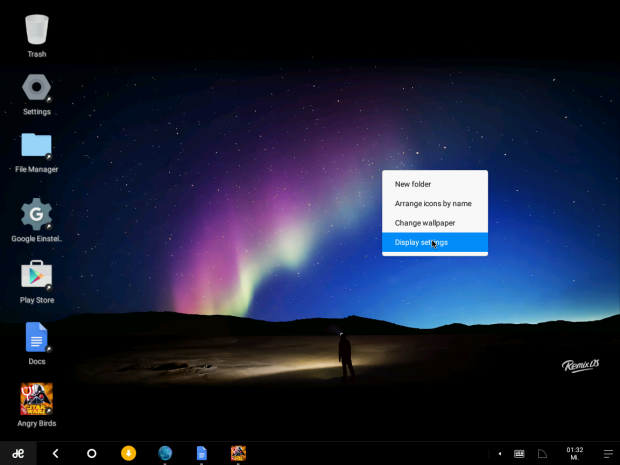Viewport: 620px width, 465px height.
Task: Select the Google Einstellungen gear icon
Action: pyautogui.click(x=36, y=214)
